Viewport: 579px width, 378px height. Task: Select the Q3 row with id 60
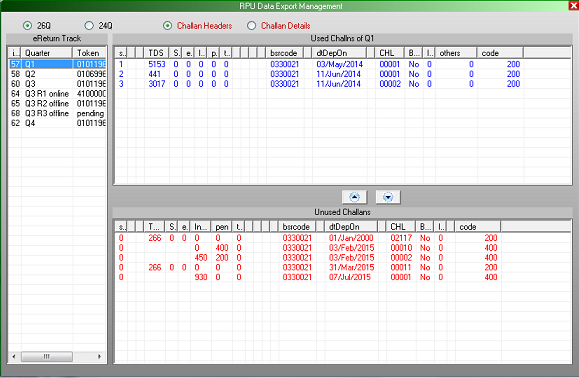(58, 84)
